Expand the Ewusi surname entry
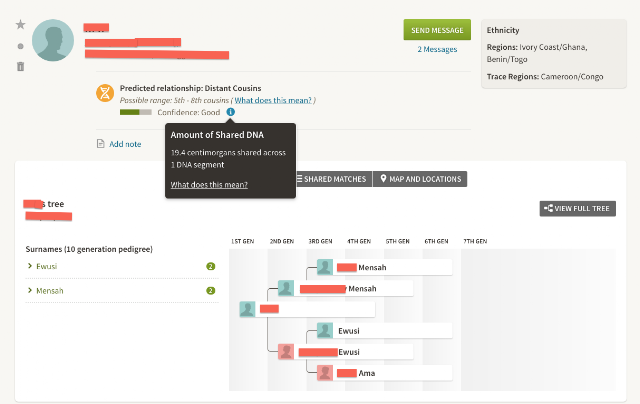The width and height of the screenshot is (640, 404). (42, 266)
